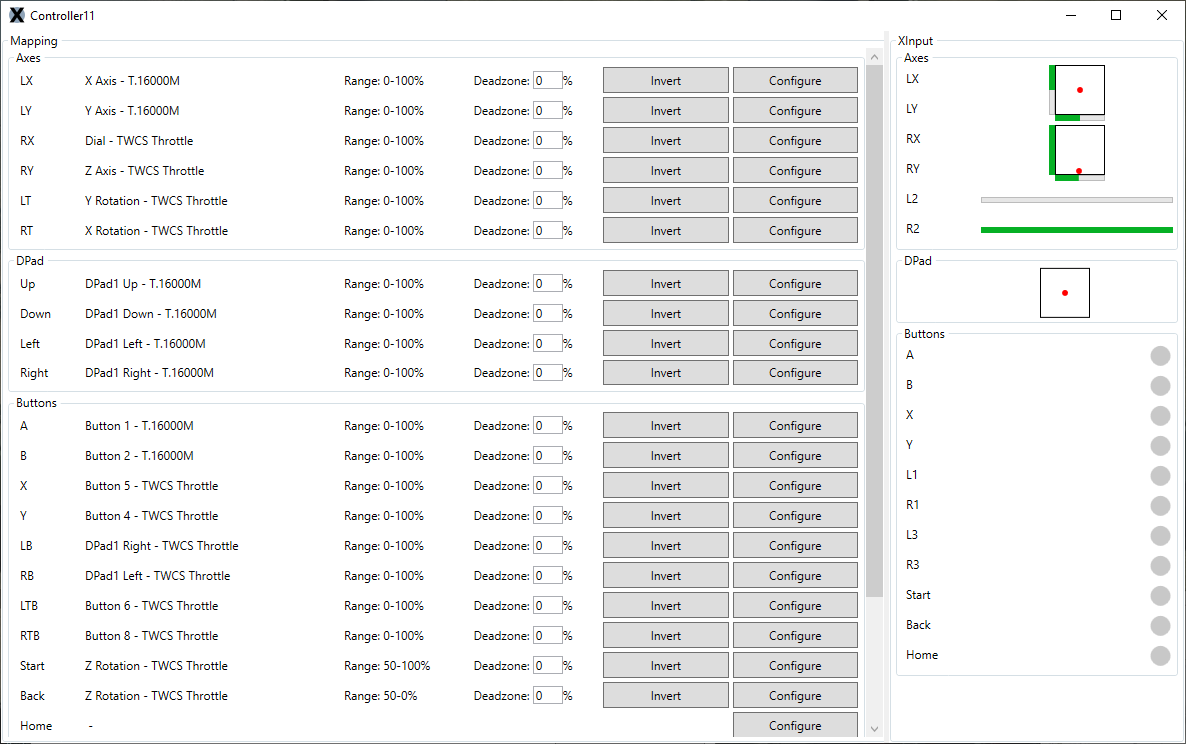Image resolution: width=1186 pixels, height=744 pixels.
Task: Click the A button deadzone field
Action: tap(547, 426)
